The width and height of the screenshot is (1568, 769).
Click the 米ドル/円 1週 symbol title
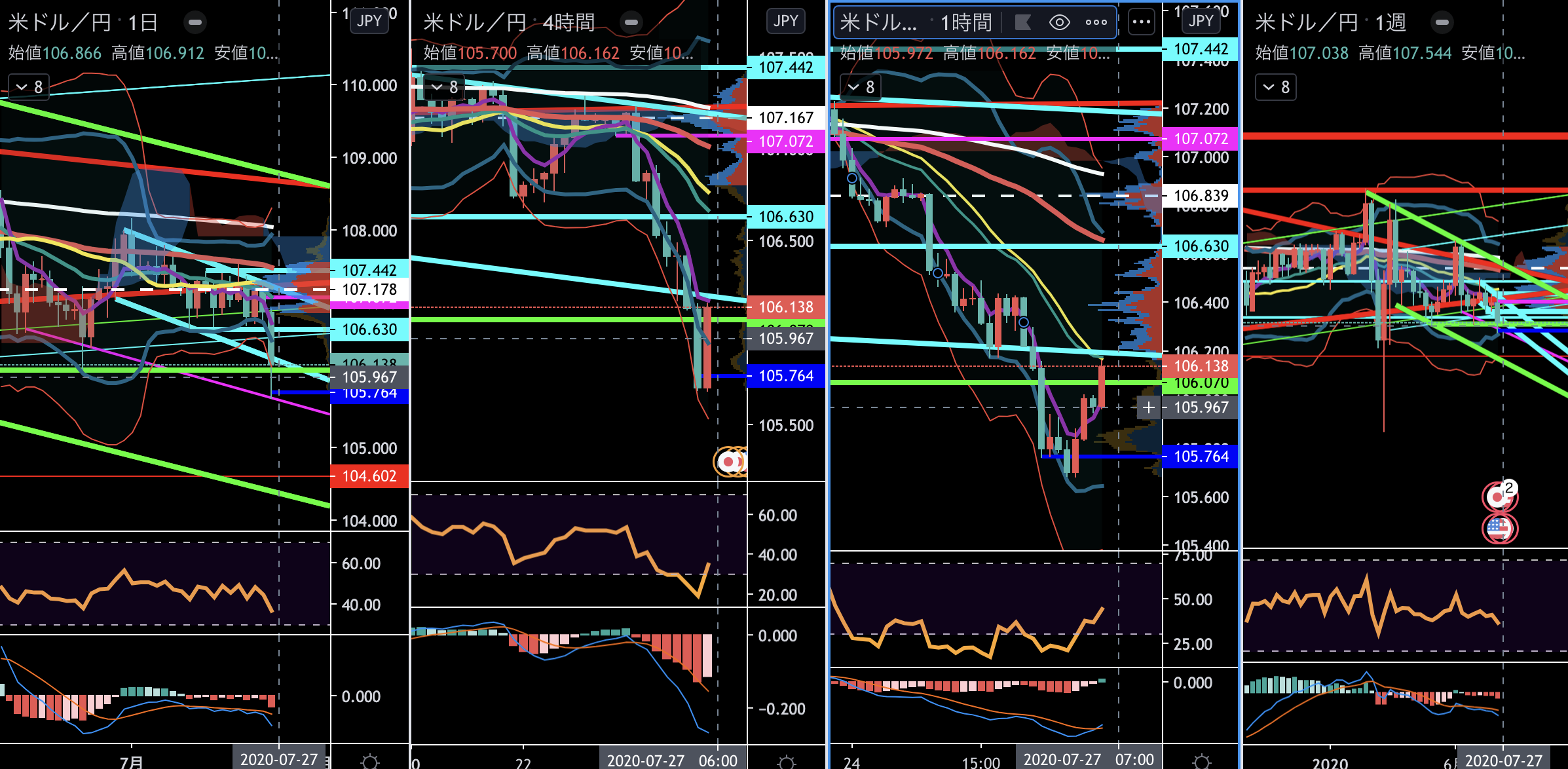point(1330,23)
